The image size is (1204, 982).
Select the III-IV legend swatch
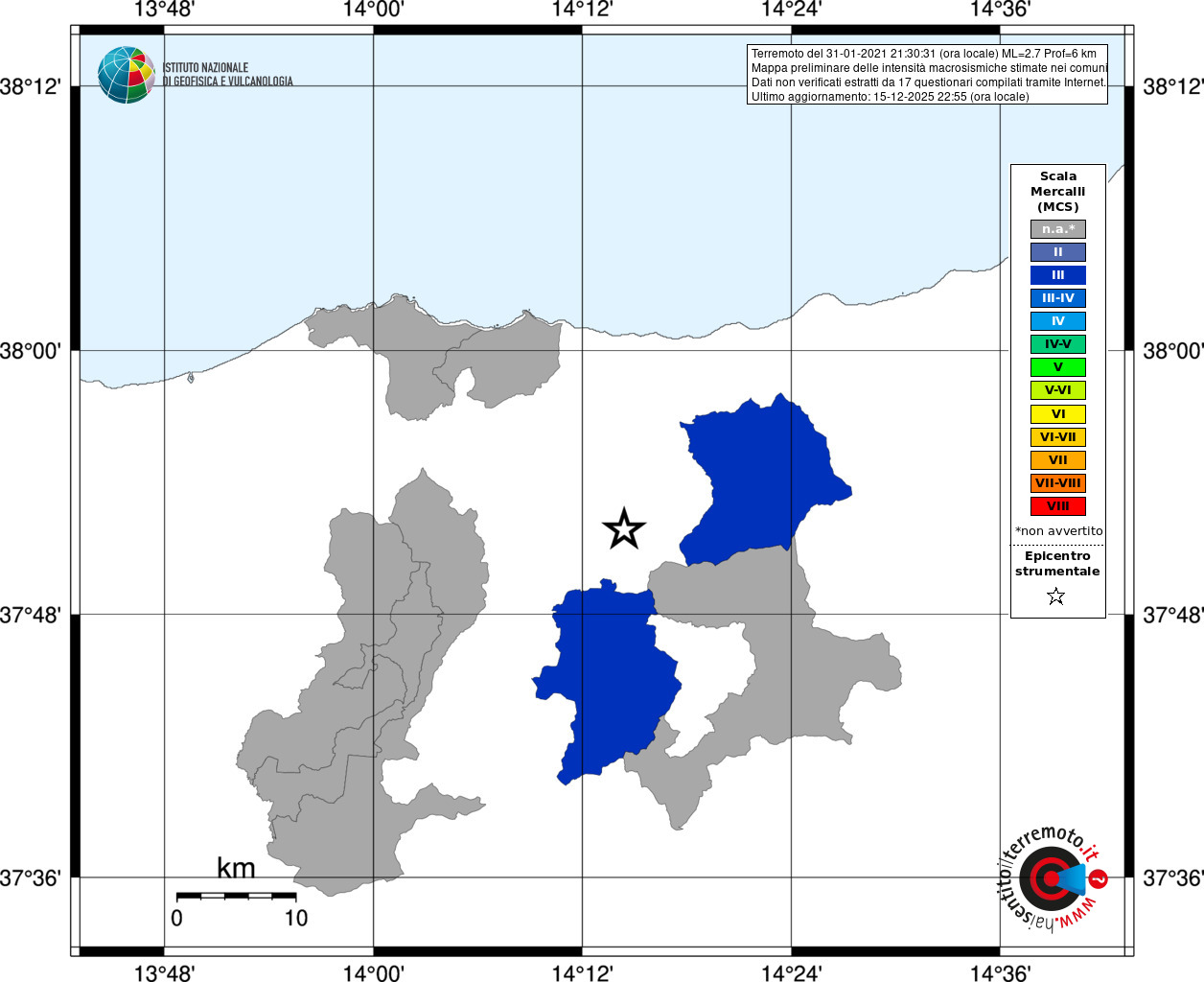[1058, 298]
